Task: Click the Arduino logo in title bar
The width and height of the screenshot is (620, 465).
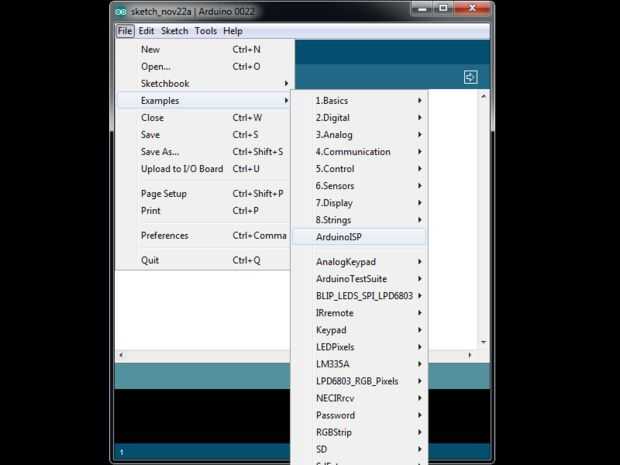Action: 121,12
